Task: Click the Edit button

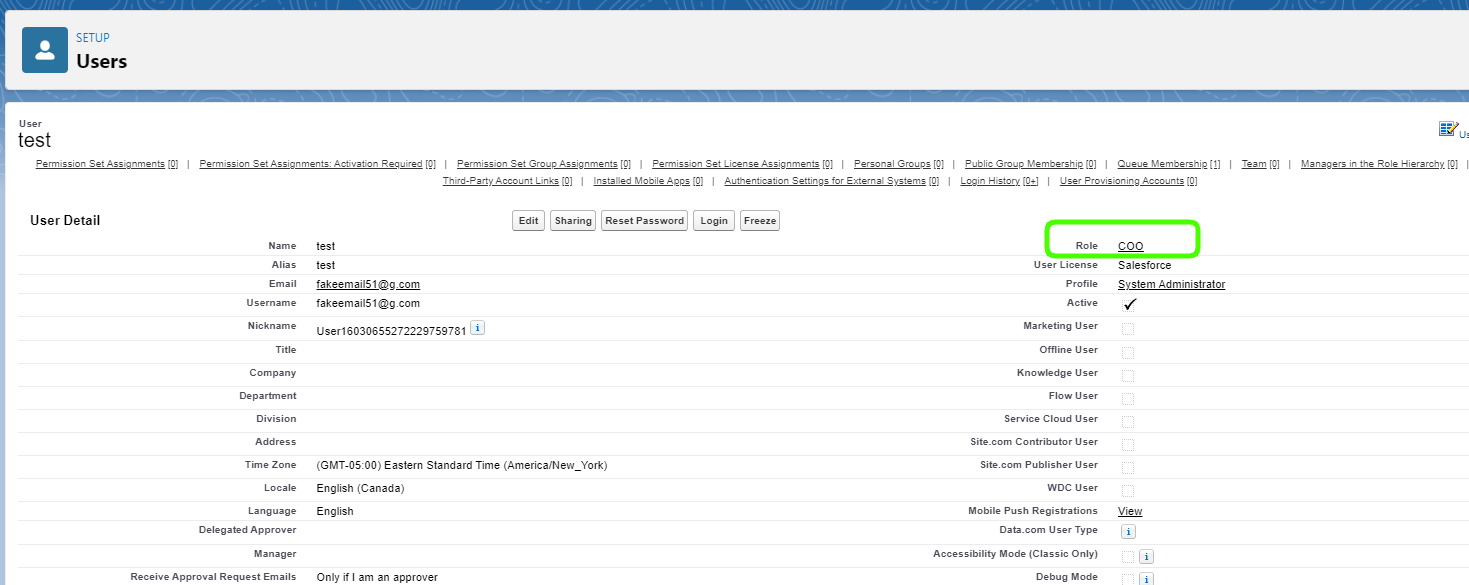Action: coord(529,221)
